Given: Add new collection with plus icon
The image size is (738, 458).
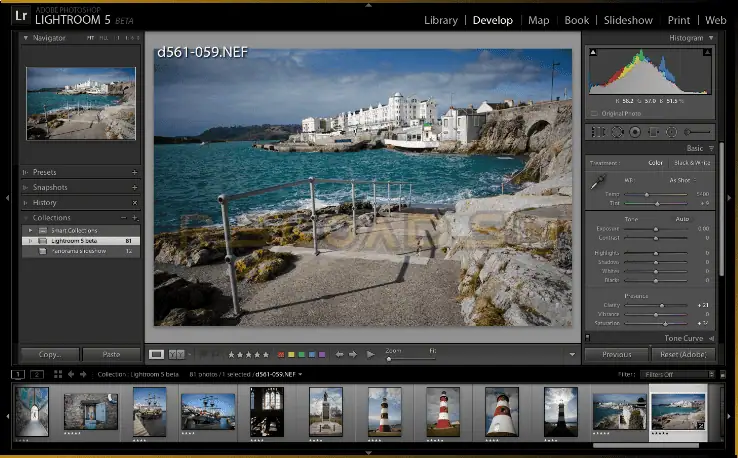Looking at the screenshot, I should coord(135,217).
